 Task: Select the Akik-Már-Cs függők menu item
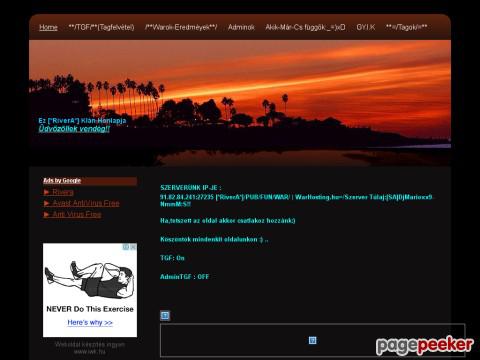(x=305, y=27)
